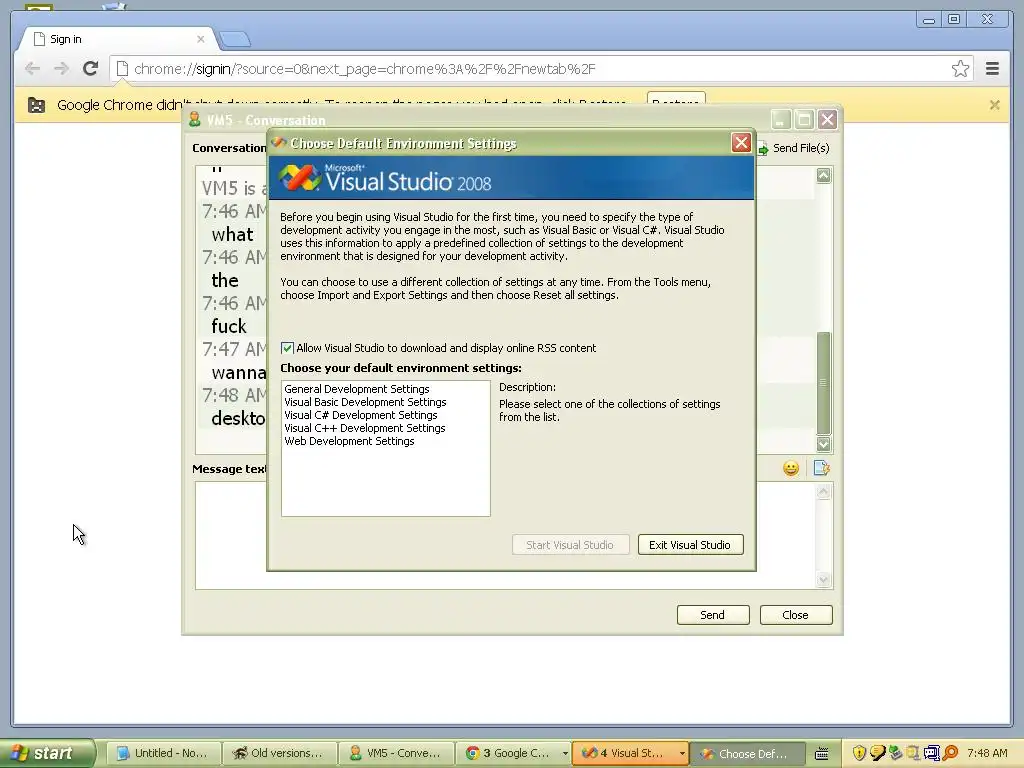Bookmark this page with the star

coord(960,69)
